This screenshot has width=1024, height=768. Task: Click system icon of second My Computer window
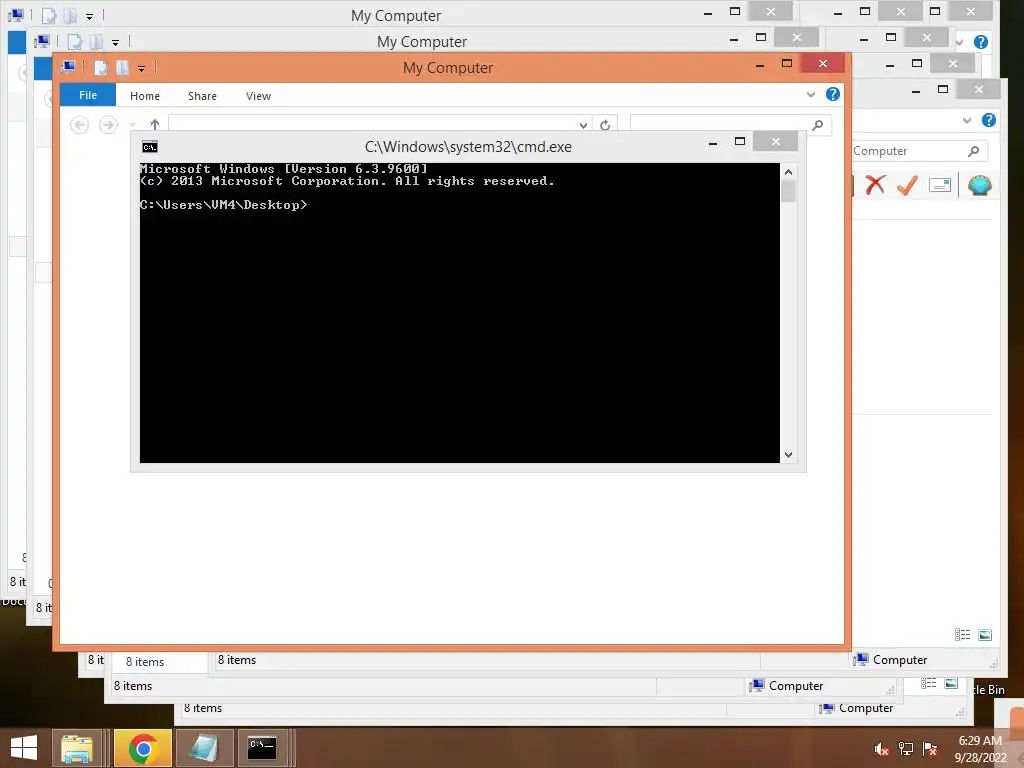pyautogui.click(x=42, y=42)
